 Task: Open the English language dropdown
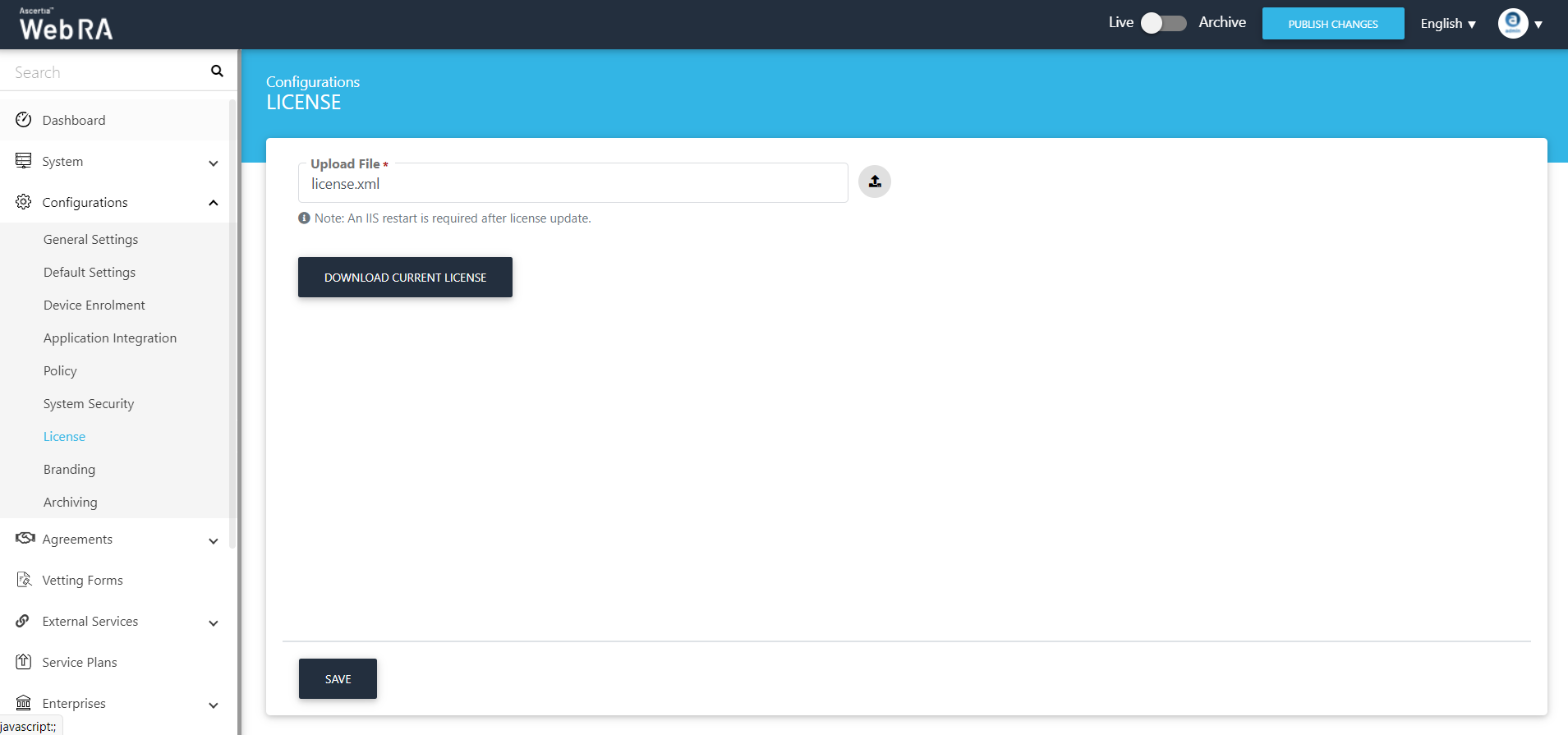point(1448,24)
